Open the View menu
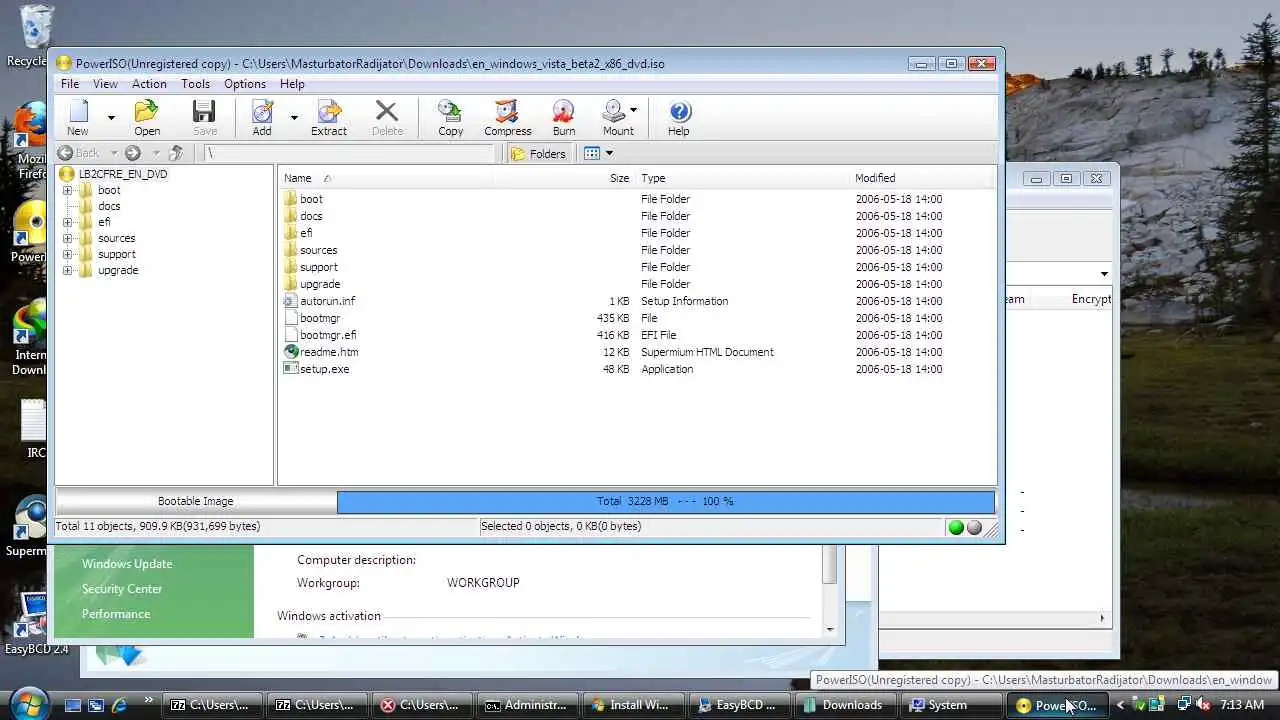This screenshot has width=1280, height=720. click(105, 84)
